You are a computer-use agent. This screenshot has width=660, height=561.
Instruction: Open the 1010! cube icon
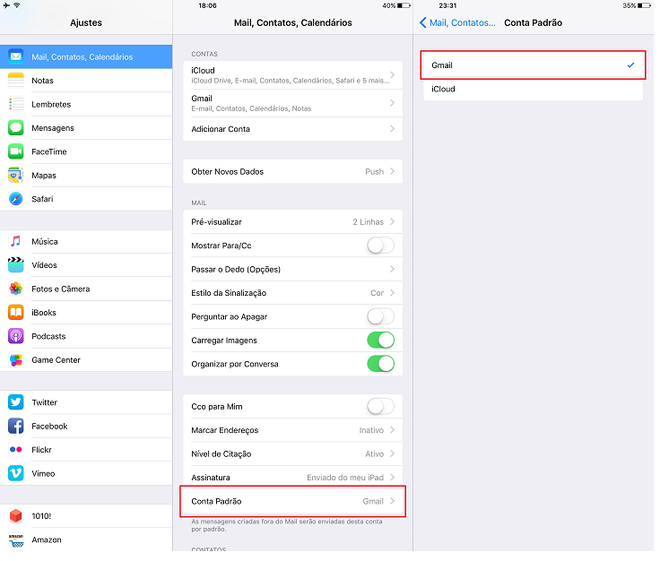pyautogui.click(x=16, y=516)
